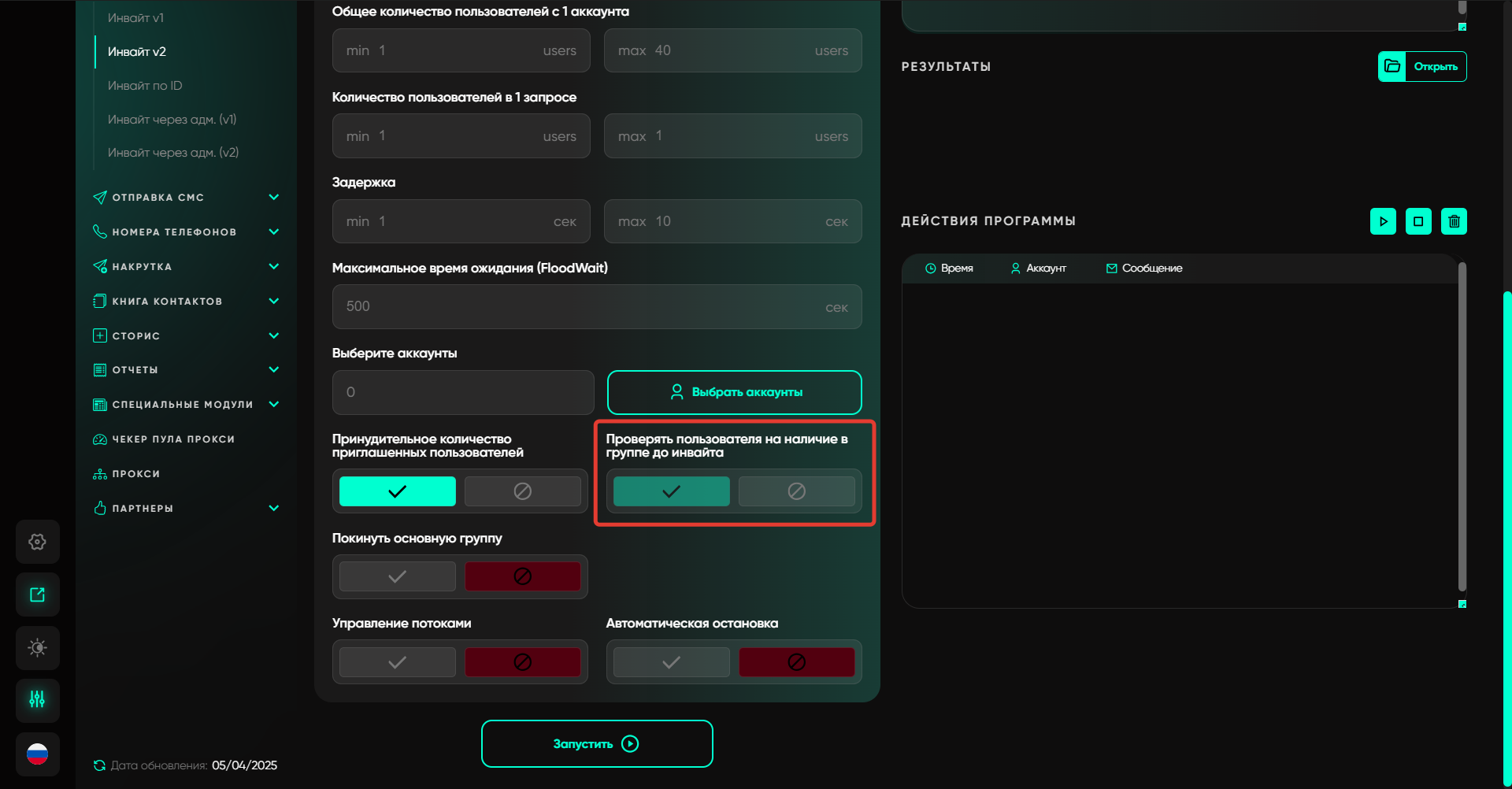Open Инвайт по ID menu item

(x=145, y=85)
